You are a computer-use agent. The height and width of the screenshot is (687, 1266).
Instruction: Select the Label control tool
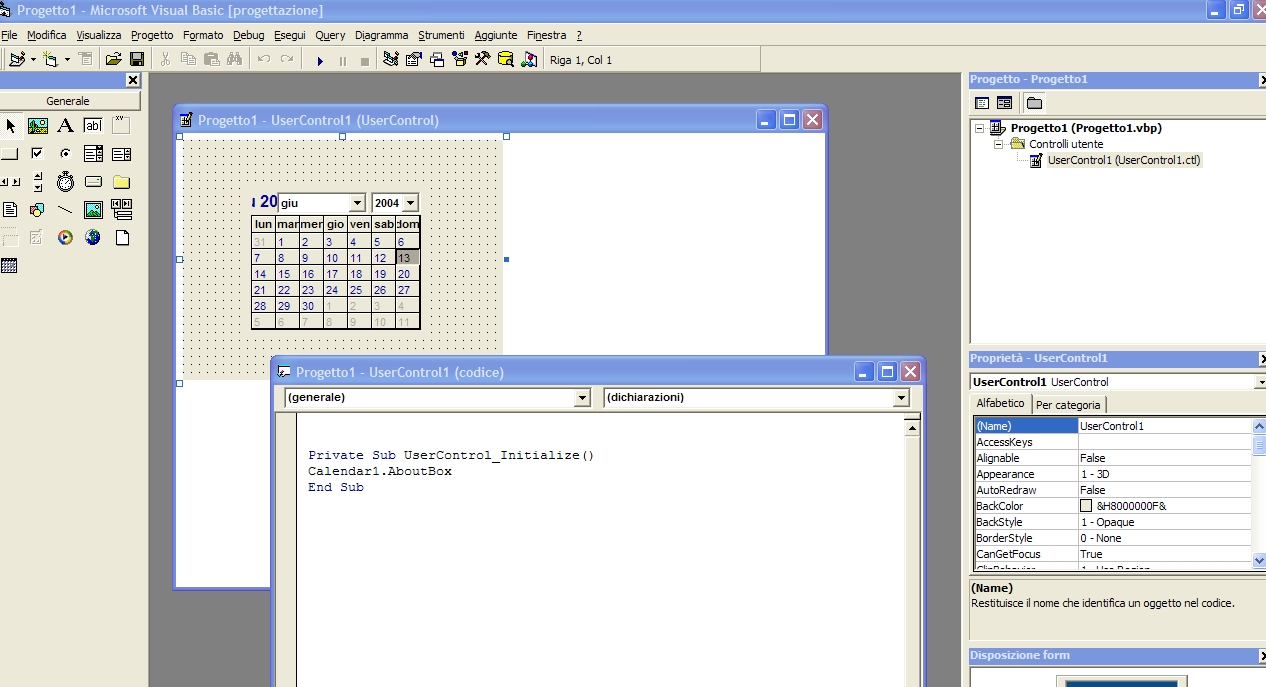65,126
